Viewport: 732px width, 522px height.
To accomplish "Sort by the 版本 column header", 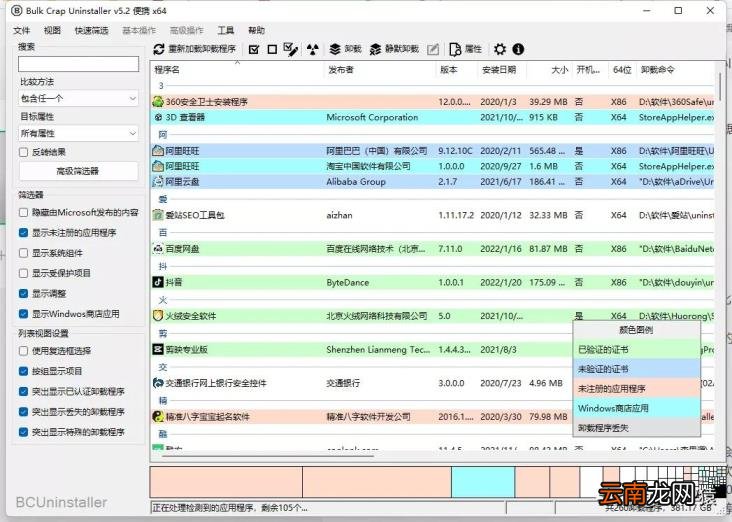I will (x=457, y=70).
